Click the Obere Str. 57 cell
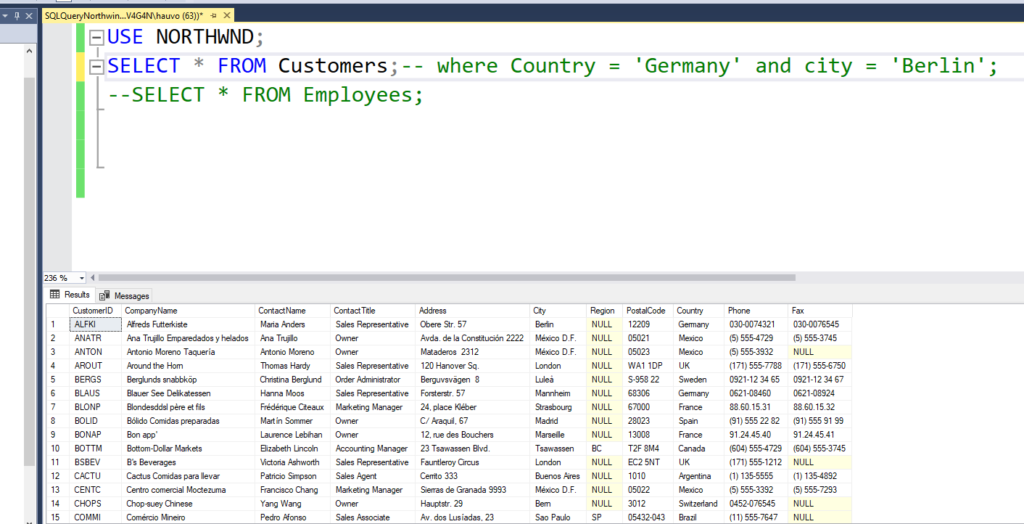This screenshot has height=524, width=1024. pyautogui.click(x=472, y=324)
